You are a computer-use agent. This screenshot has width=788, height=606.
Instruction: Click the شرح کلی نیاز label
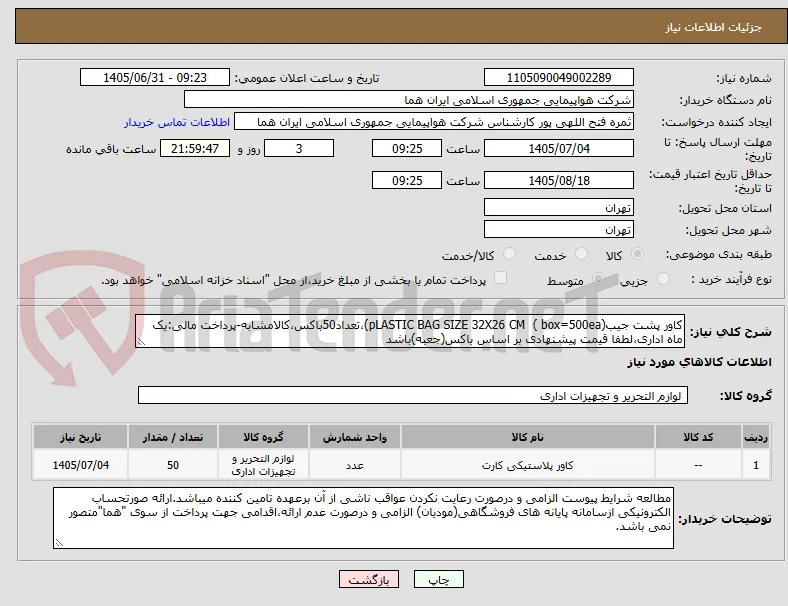(730, 332)
